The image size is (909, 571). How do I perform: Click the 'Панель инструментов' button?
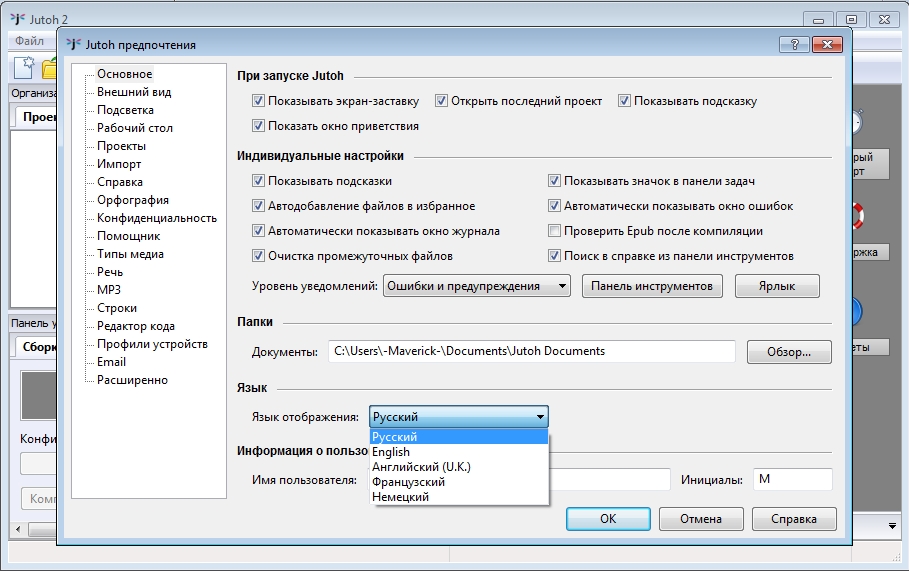point(652,286)
